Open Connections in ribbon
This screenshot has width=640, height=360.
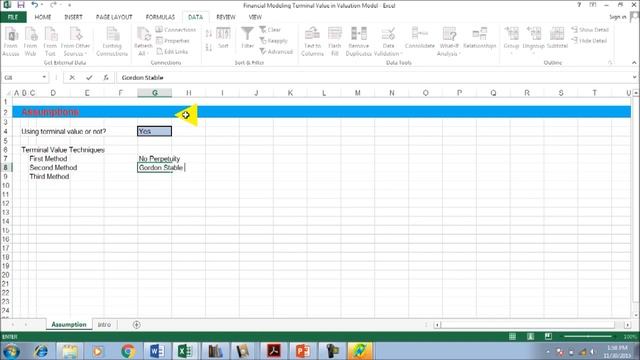click(176, 30)
